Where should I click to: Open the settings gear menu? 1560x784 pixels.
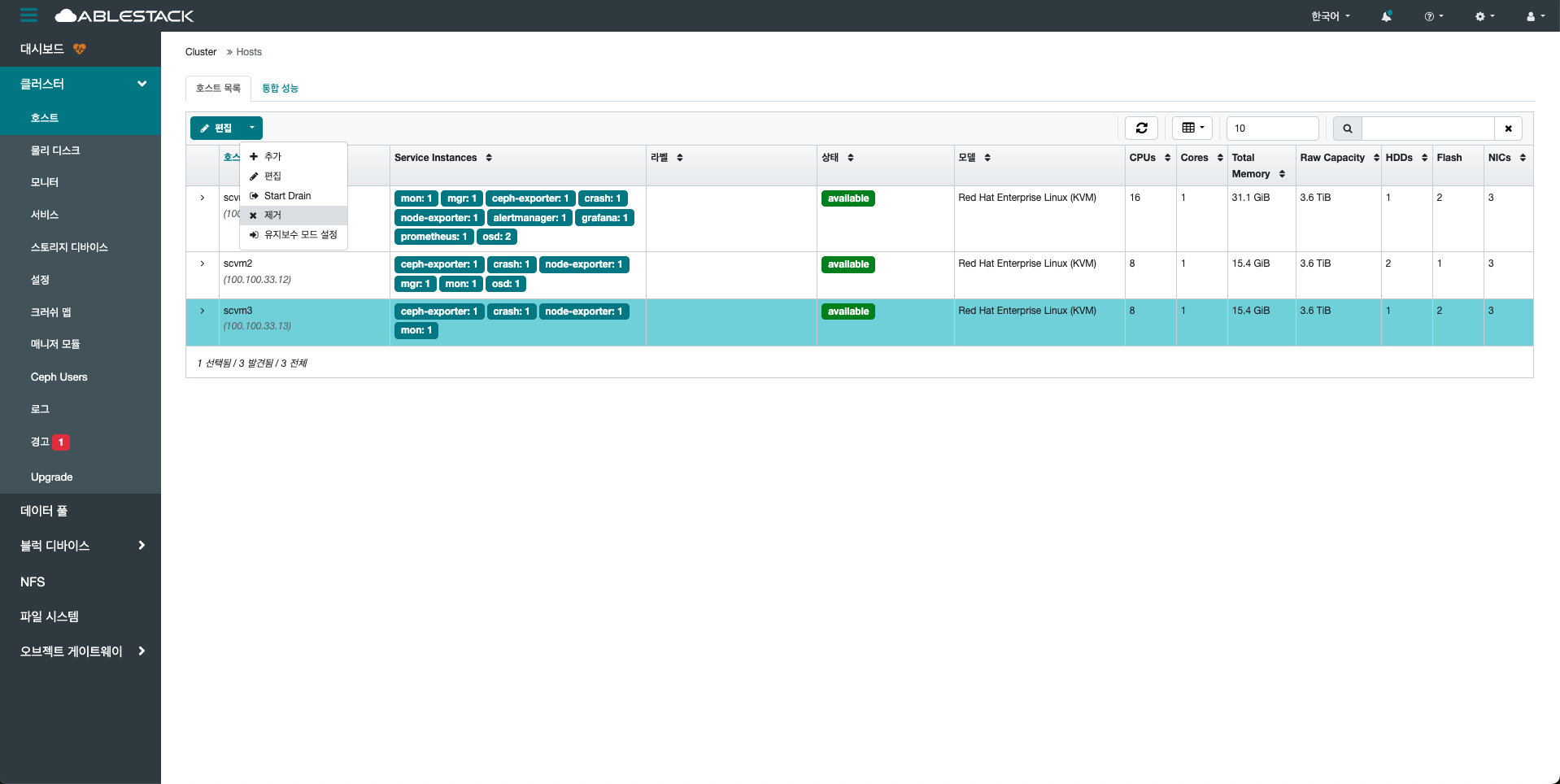(1484, 16)
